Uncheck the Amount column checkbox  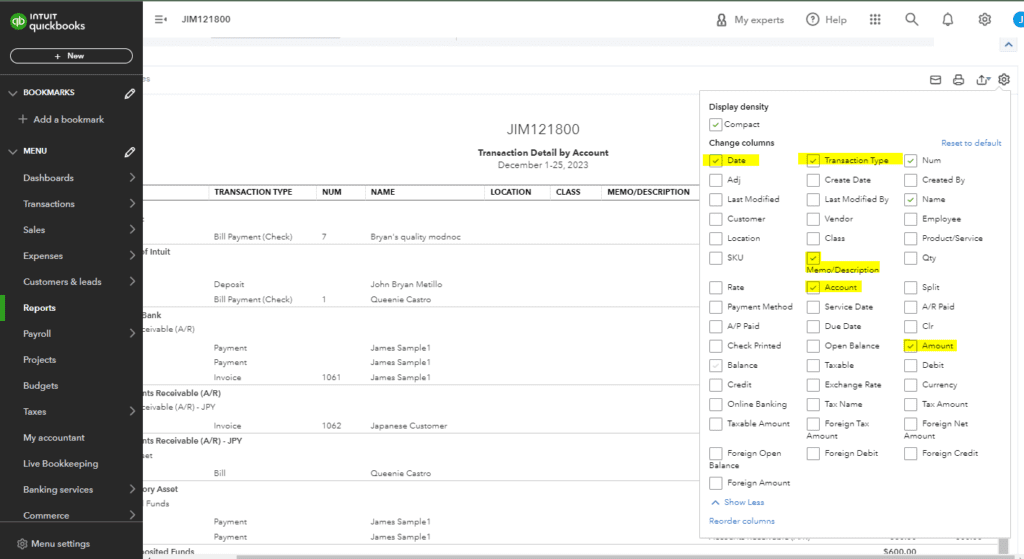click(910, 345)
